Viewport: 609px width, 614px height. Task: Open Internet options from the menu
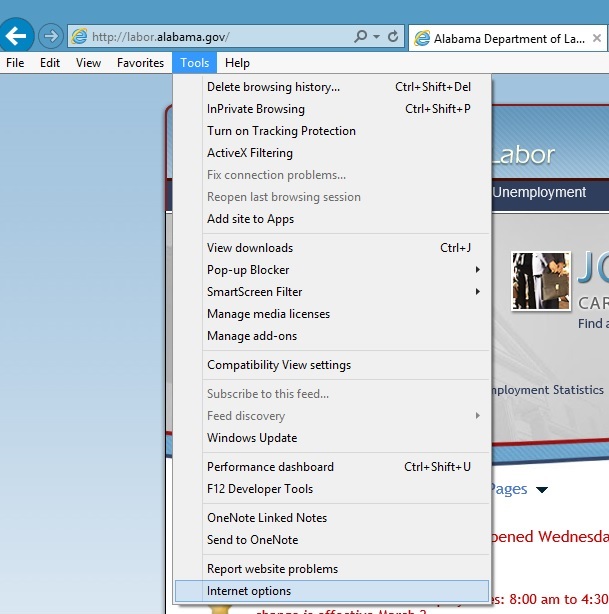[249, 591]
